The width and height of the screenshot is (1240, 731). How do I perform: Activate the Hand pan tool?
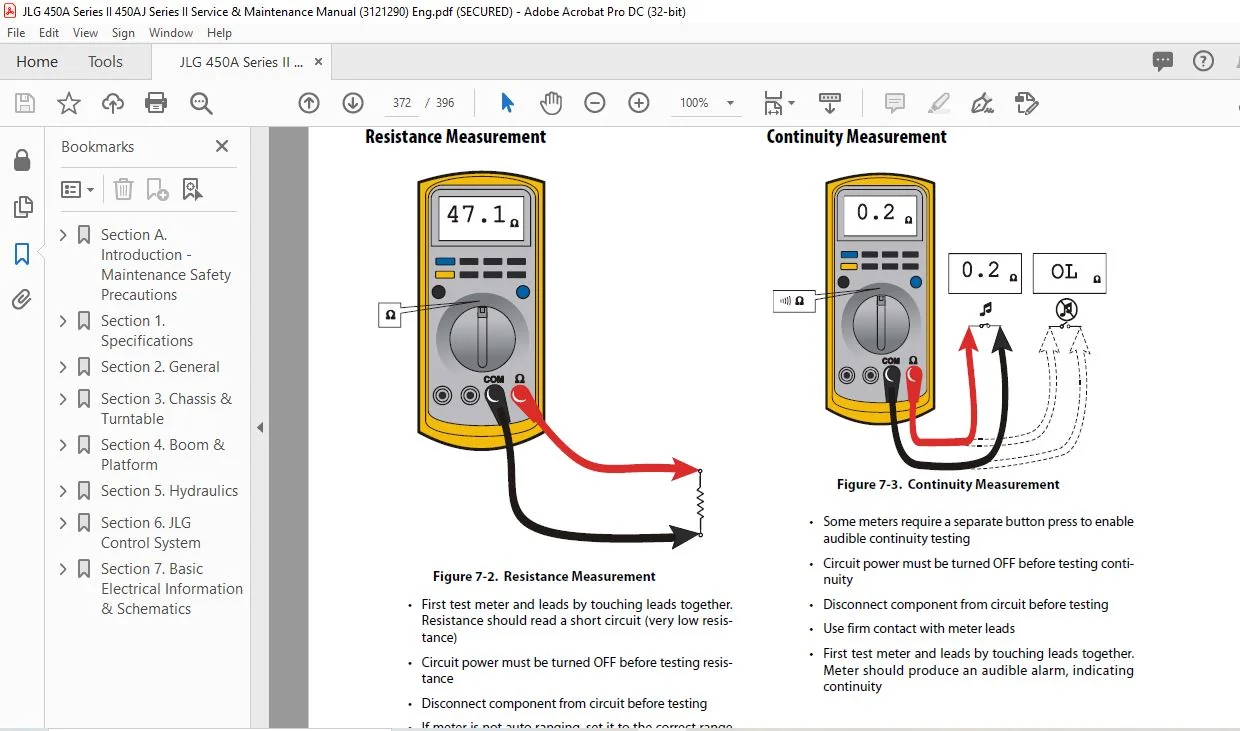point(551,103)
